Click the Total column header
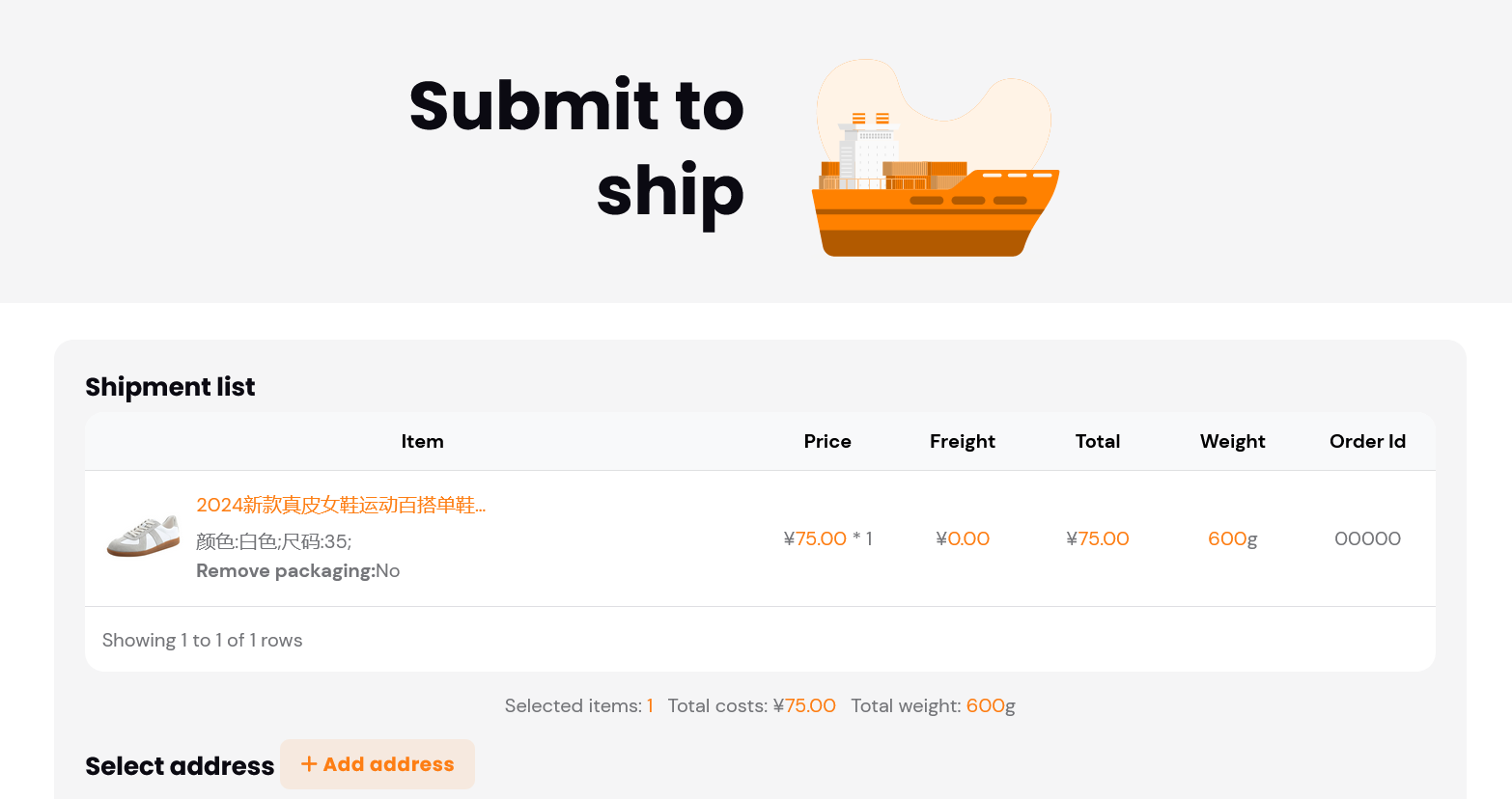Image resolution: width=1512 pixels, height=799 pixels. 1098,441
